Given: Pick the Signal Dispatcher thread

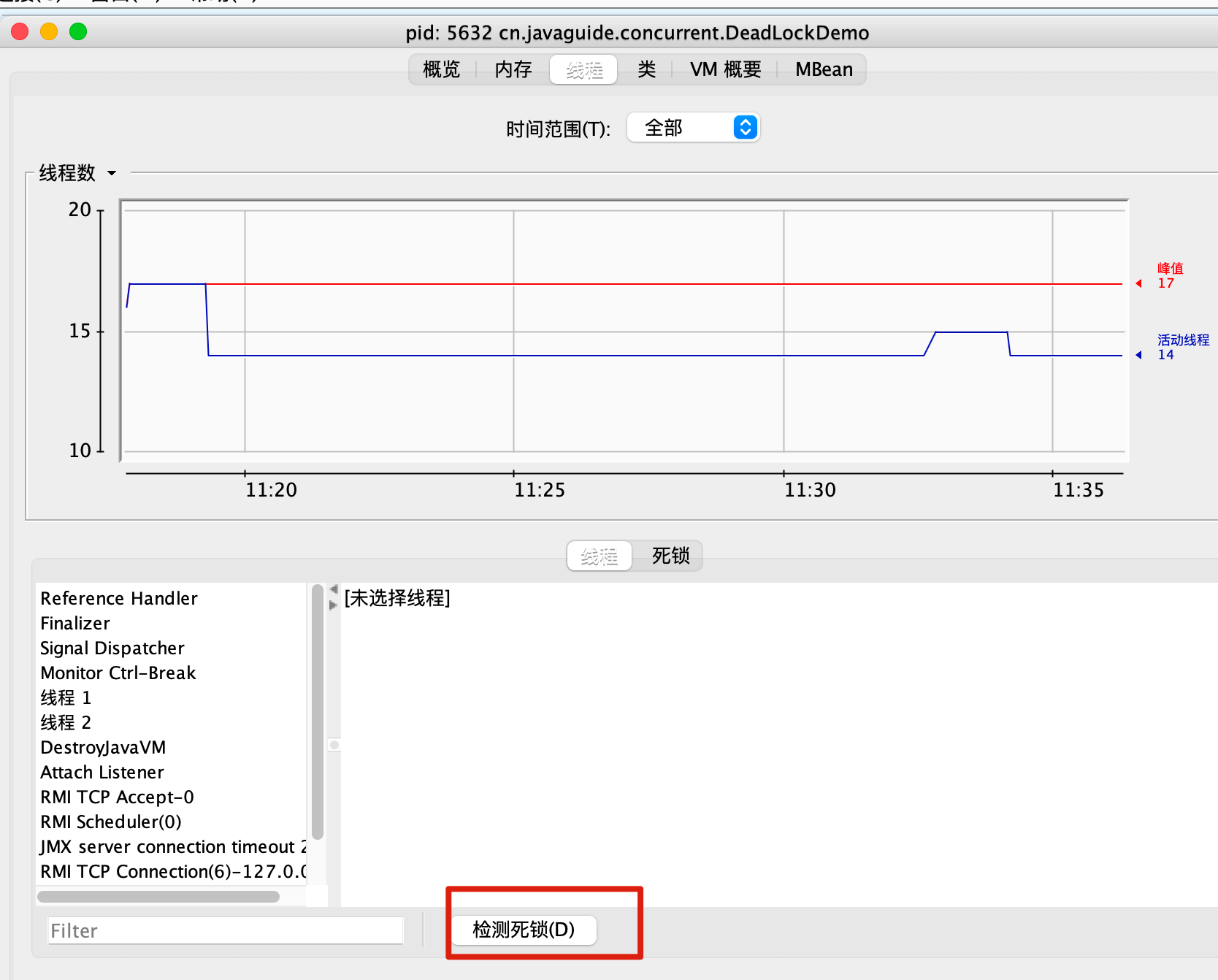Looking at the screenshot, I should (x=112, y=648).
